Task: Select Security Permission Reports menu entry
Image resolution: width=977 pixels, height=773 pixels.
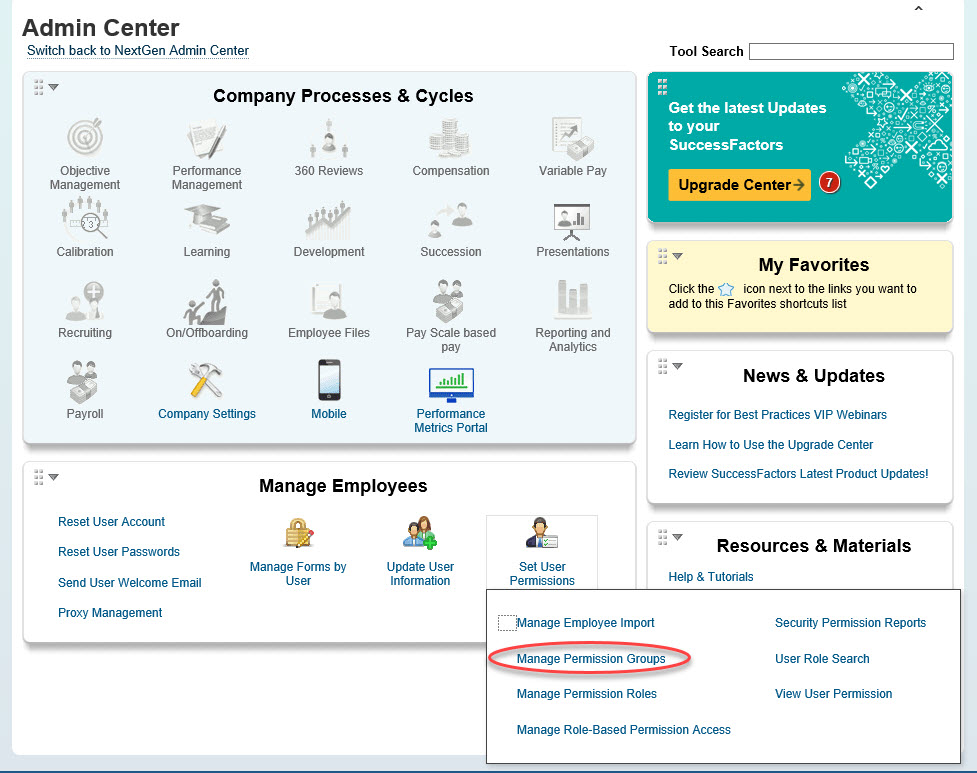Action: pyautogui.click(x=850, y=623)
